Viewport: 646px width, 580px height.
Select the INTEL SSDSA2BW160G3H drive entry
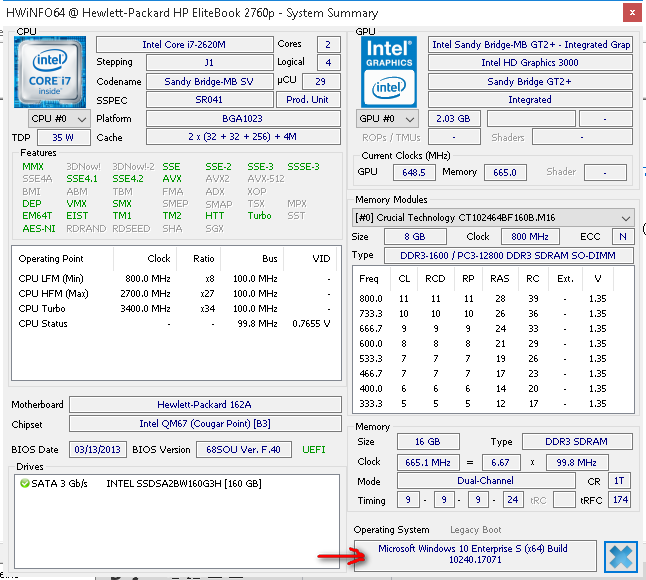pyautogui.click(x=184, y=483)
